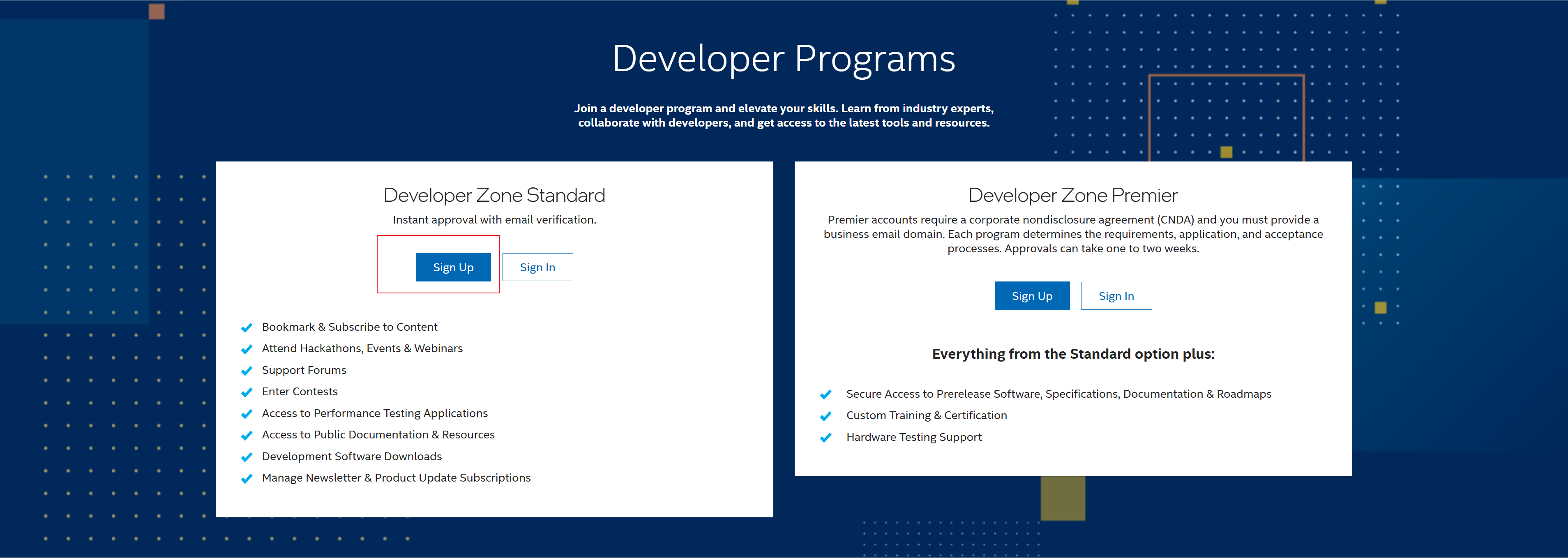Viewport: 1568px width, 558px height.
Task: Click checkmark beside Attend Hackathons, Events & Webinars
Action: click(247, 349)
